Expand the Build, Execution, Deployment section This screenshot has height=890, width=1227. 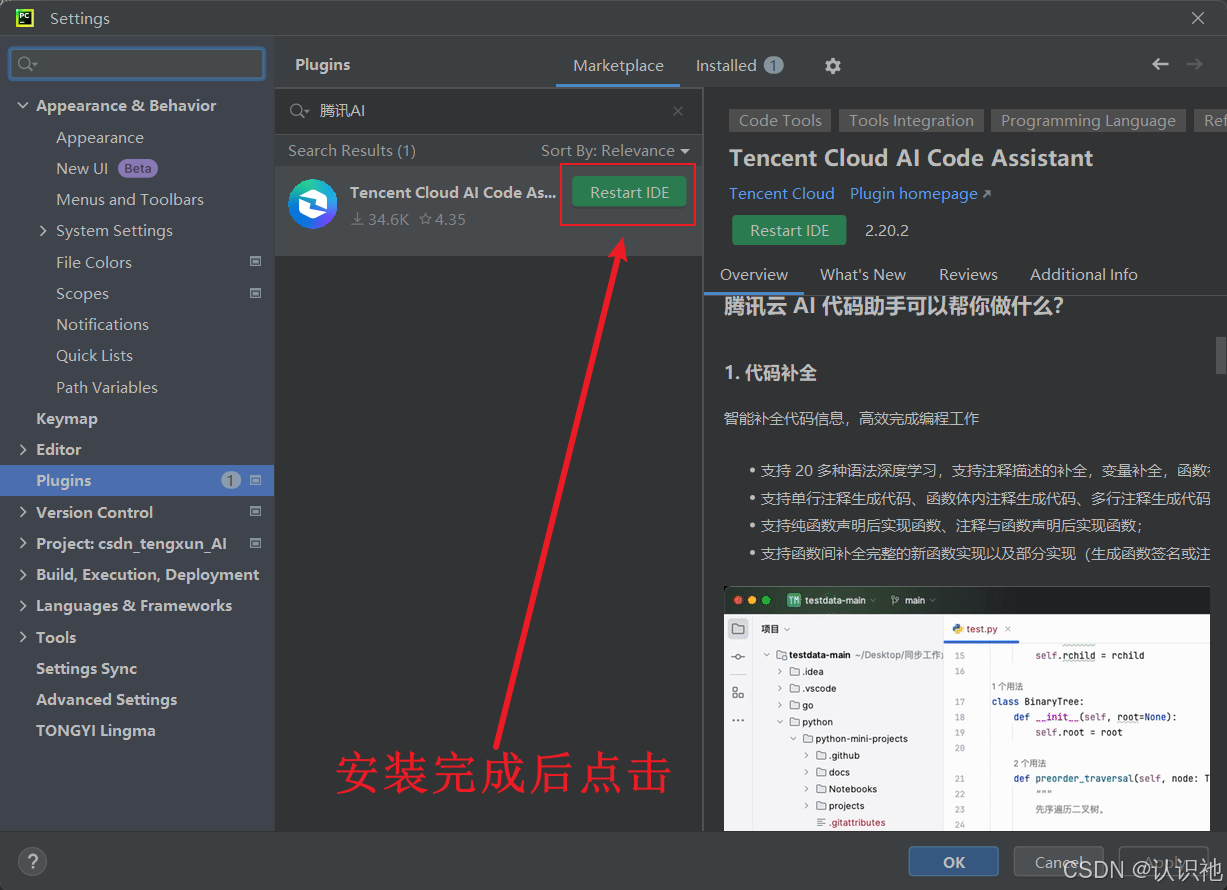pos(23,574)
